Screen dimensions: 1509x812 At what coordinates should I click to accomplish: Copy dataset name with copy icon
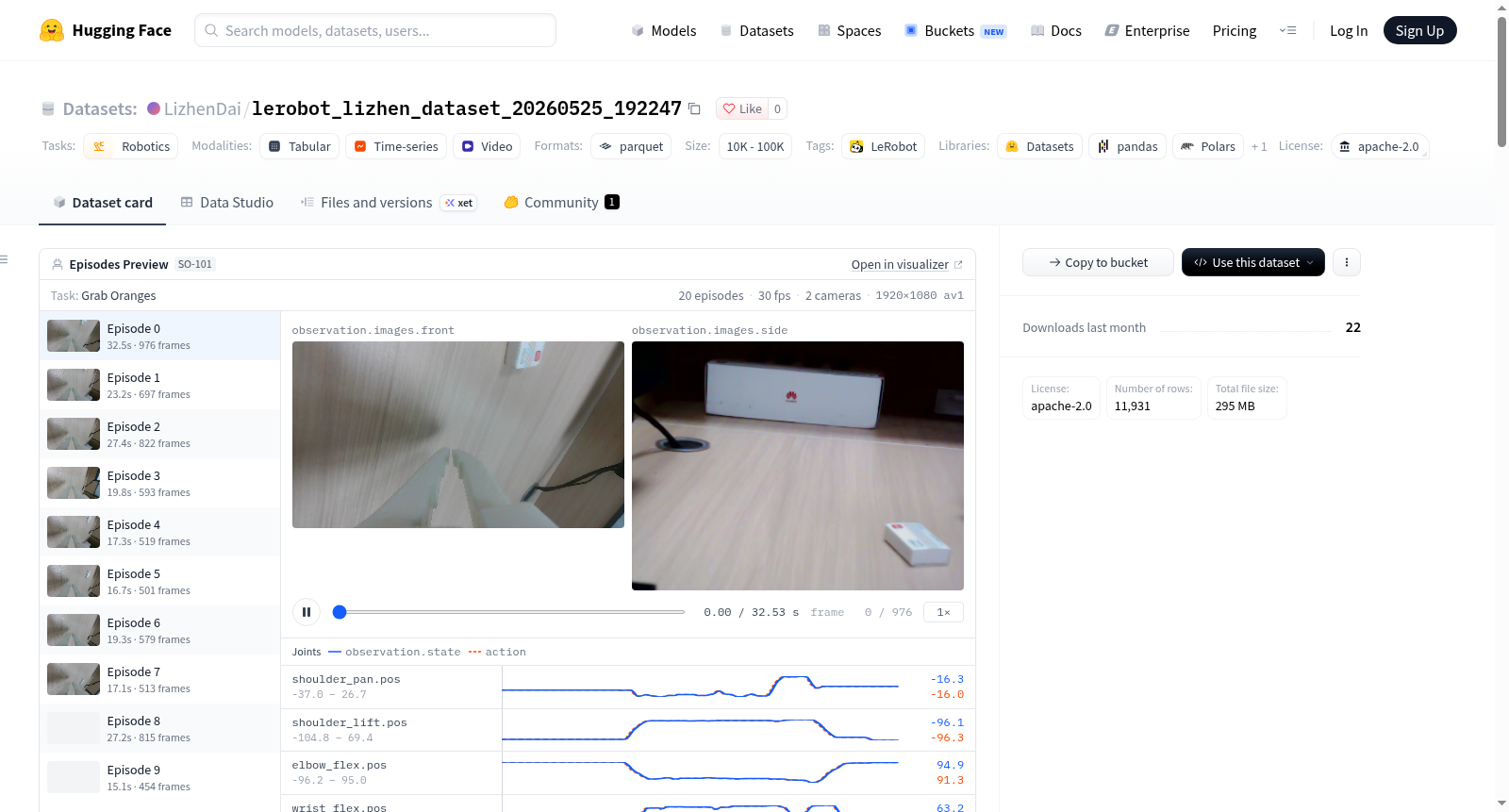click(694, 108)
